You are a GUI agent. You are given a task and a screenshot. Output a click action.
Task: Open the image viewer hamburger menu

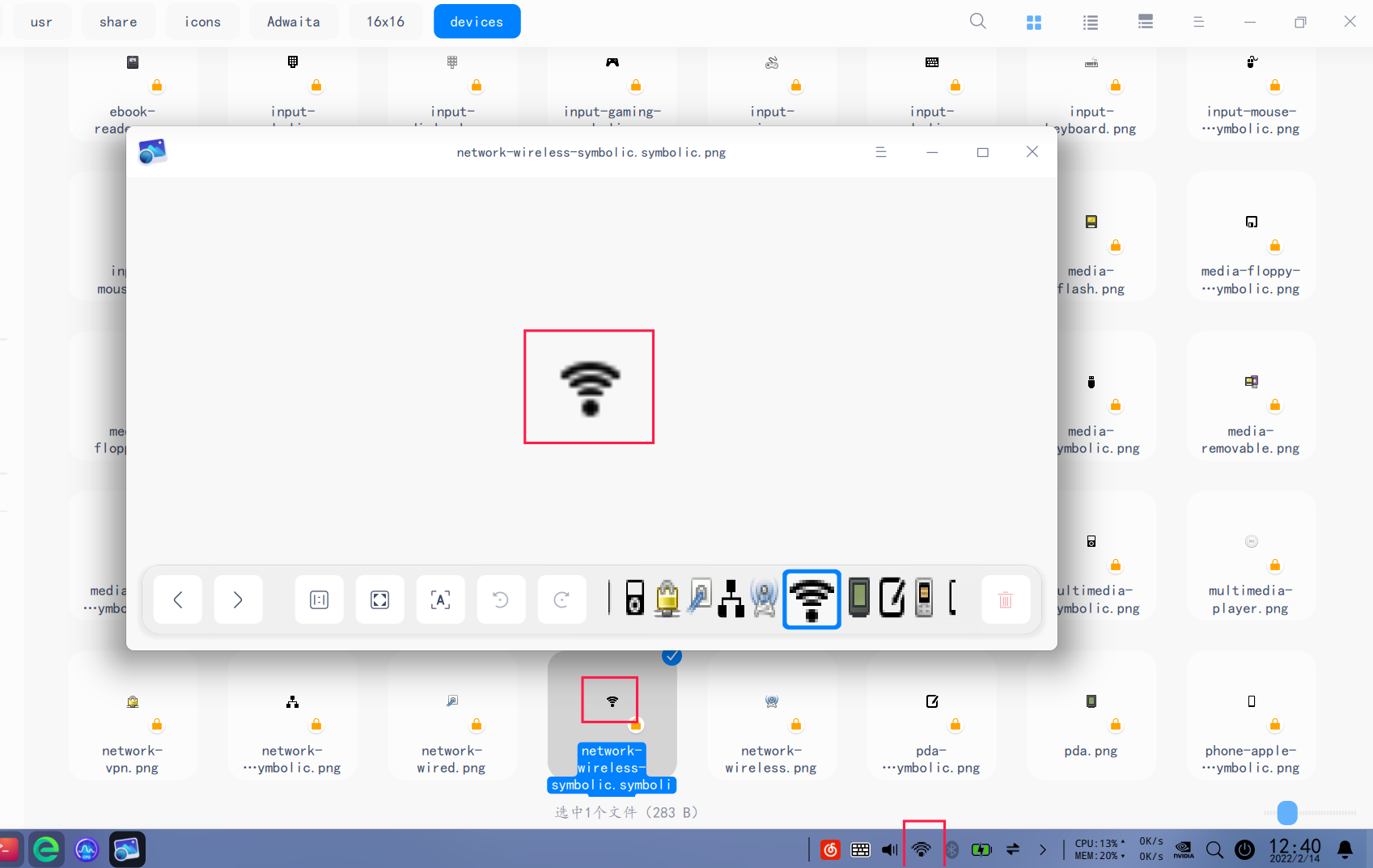point(881,152)
